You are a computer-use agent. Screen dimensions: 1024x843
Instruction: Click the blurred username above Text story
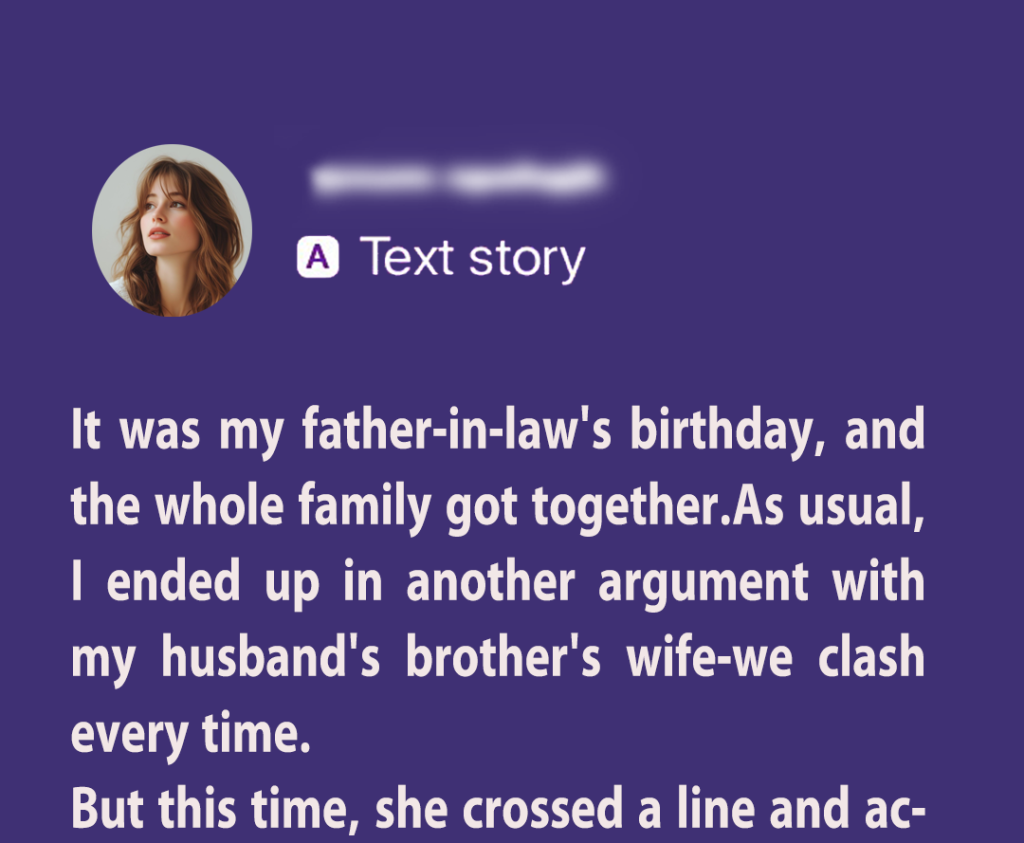click(457, 178)
